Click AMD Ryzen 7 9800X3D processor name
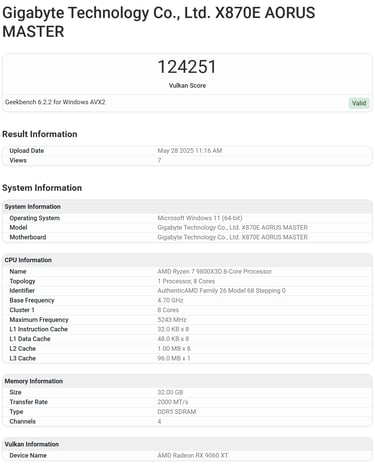 point(215,271)
